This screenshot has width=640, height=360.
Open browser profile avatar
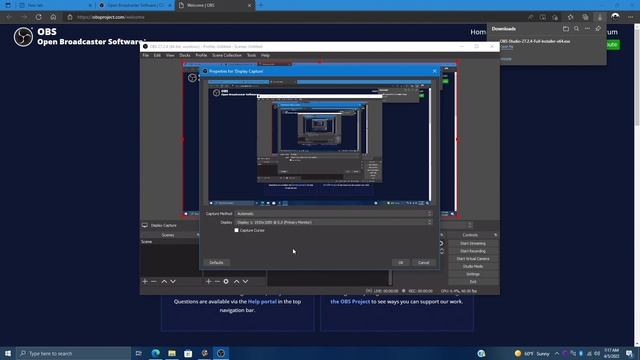pos(615,17)
